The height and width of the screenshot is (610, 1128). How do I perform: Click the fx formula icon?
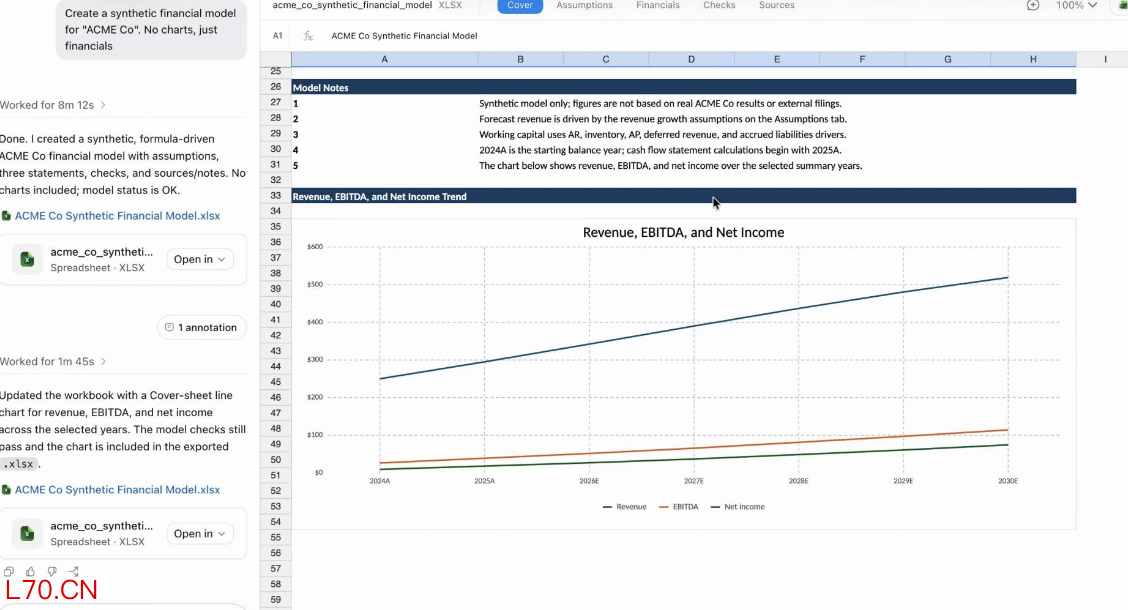point(308,35)
